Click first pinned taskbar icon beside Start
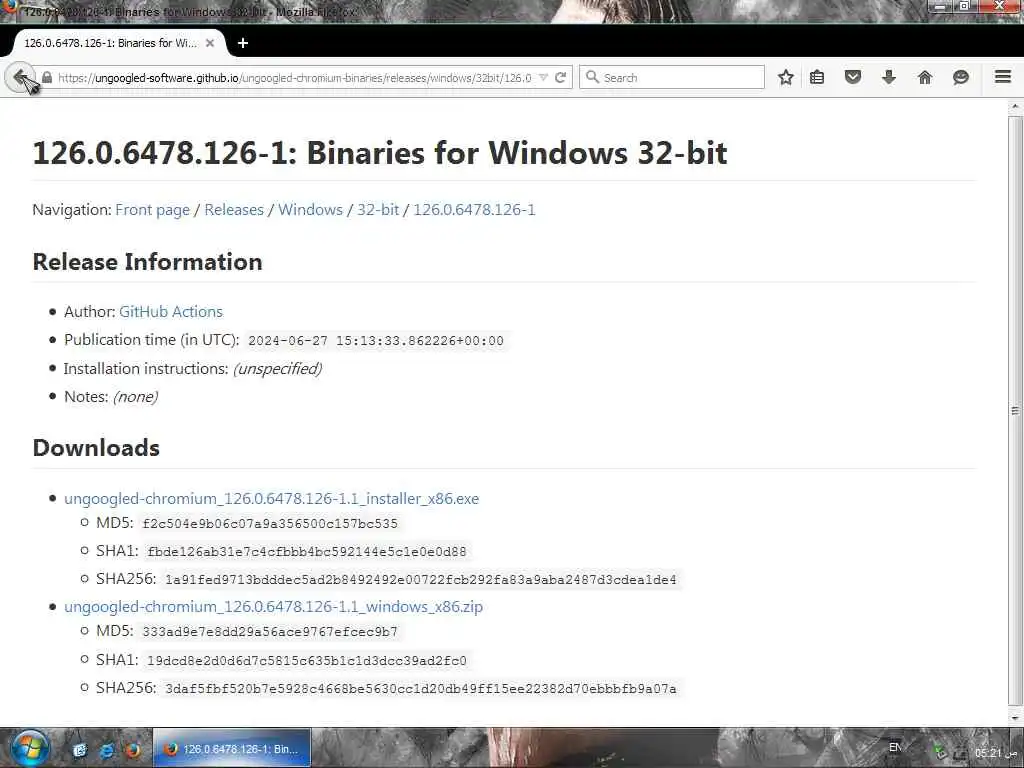Image resolution: width=1024 pixels, height=768 pixels. click(80, 750)
